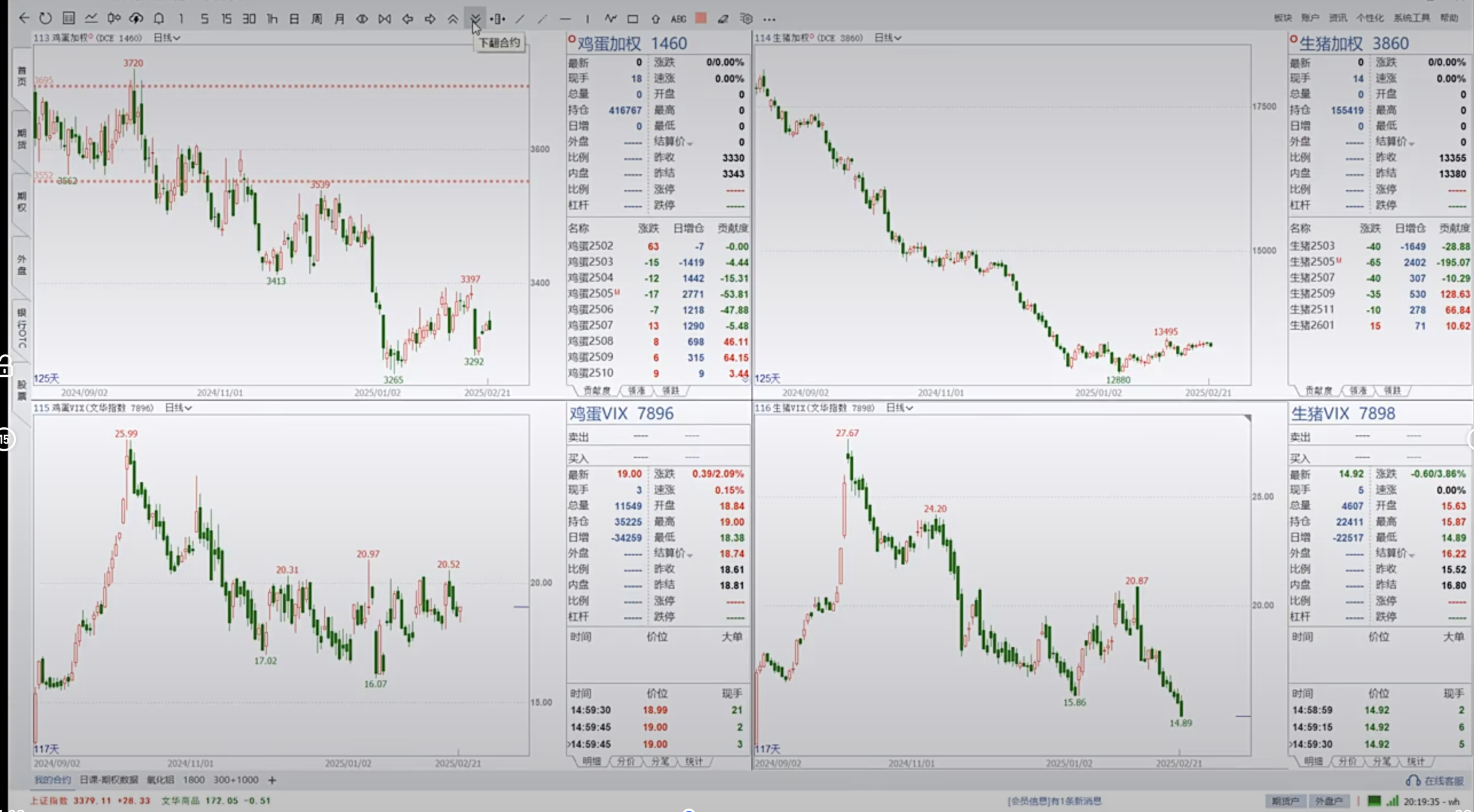The image size is (1474, 812).
Task: Click the alert bell icon
Action: [x=159, y=18]
